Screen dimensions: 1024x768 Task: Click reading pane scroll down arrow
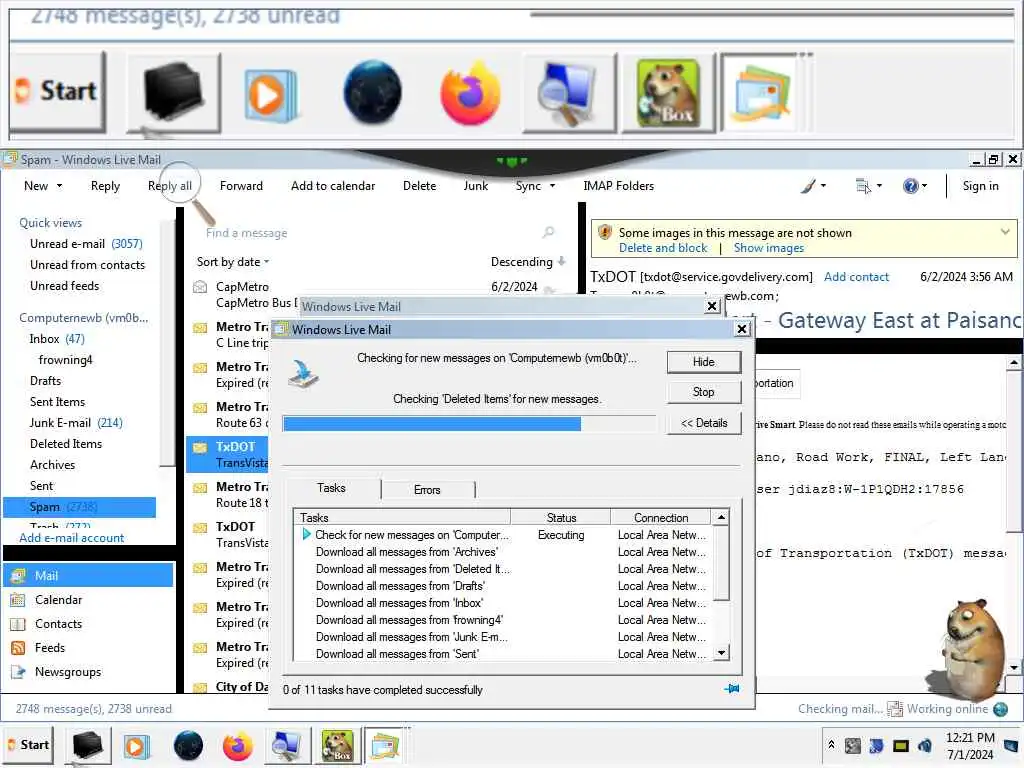(1014, 667)
